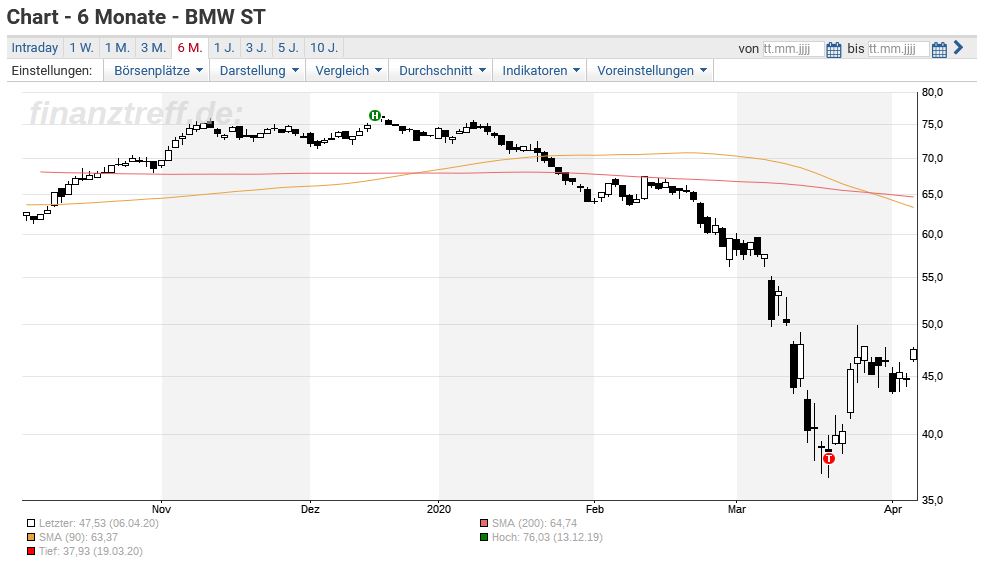Focus the 'bis' end date input field
Viewport: 987px width, 563px height.
(898, 49)
